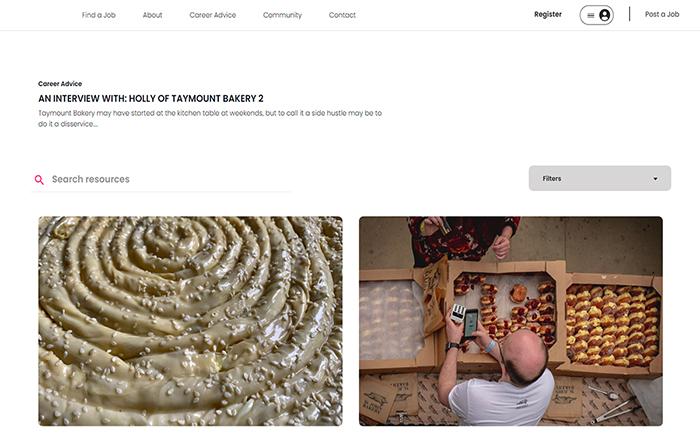Click the Taymount Bakery article excerpt text

click(x=210, y=118)
